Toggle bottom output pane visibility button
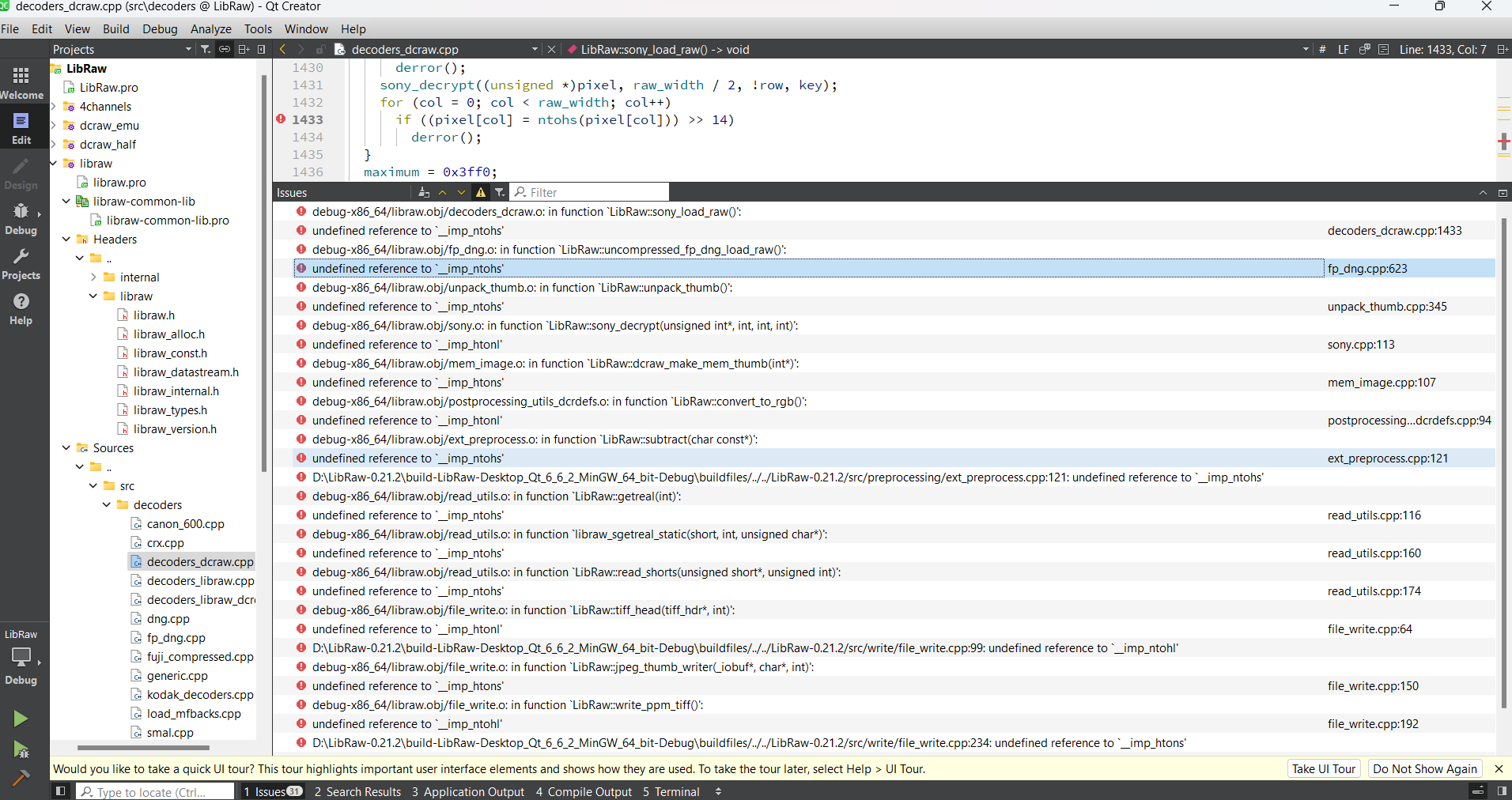This screenshot has height=800, width=1512. point(1477,791)
